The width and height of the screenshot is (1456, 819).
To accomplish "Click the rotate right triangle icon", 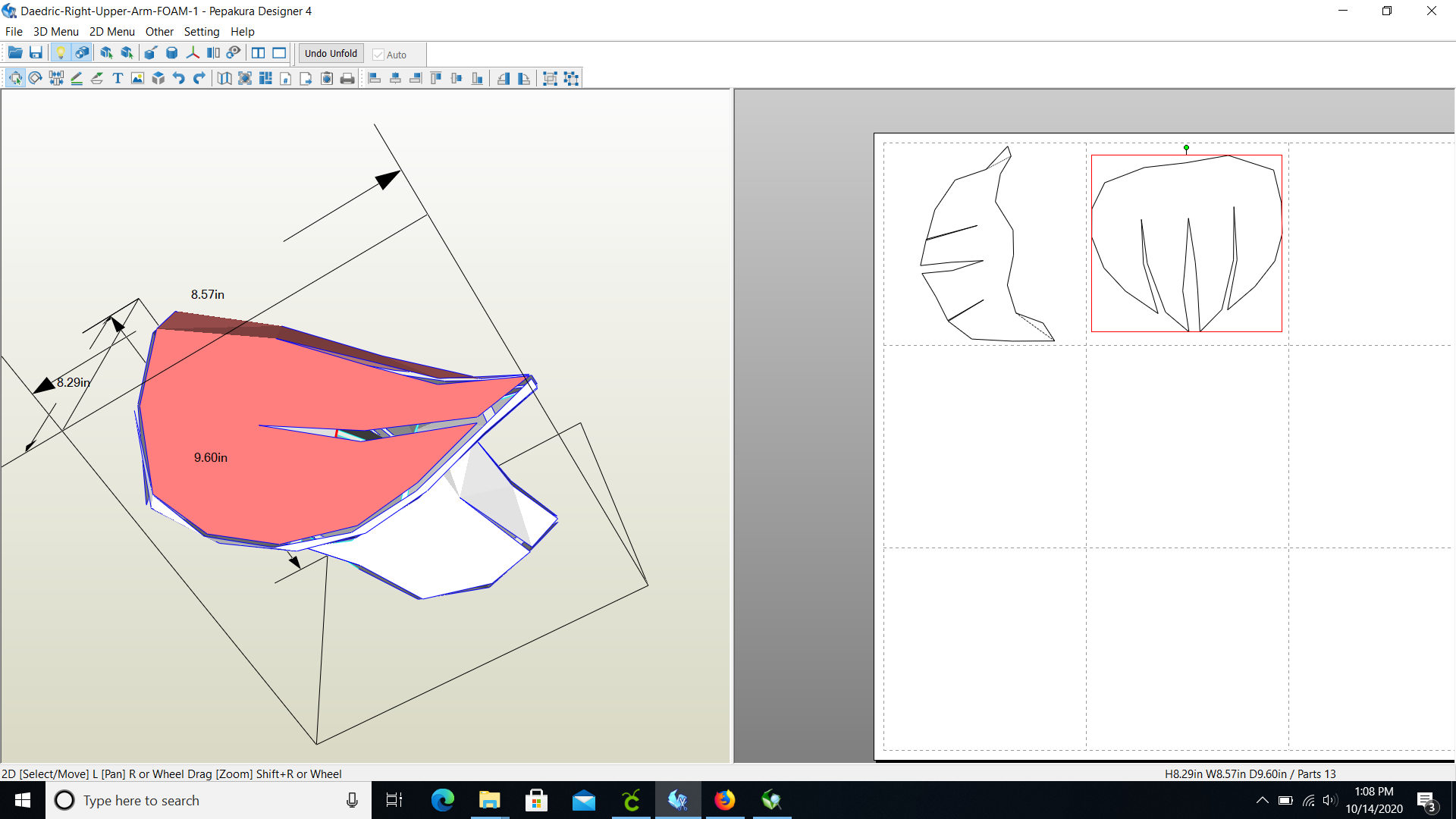I will coord(524,78).
